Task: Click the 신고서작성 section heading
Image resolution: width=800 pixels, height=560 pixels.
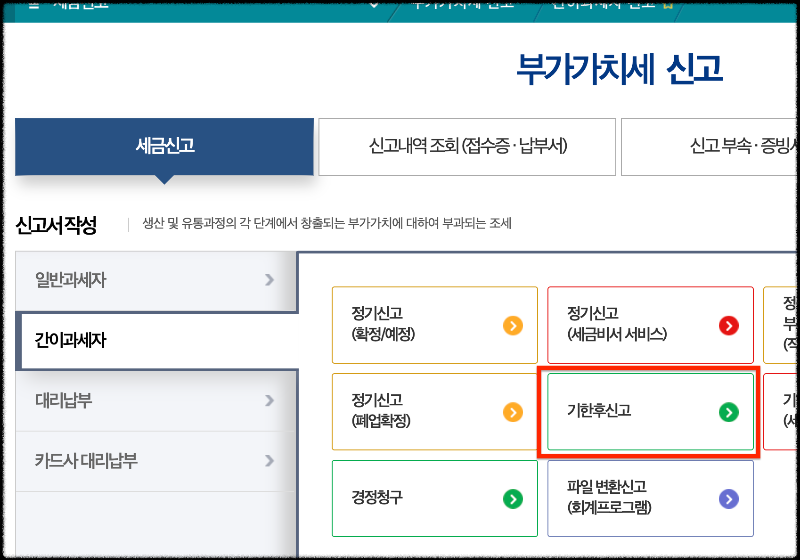Action: pos(56,225)
